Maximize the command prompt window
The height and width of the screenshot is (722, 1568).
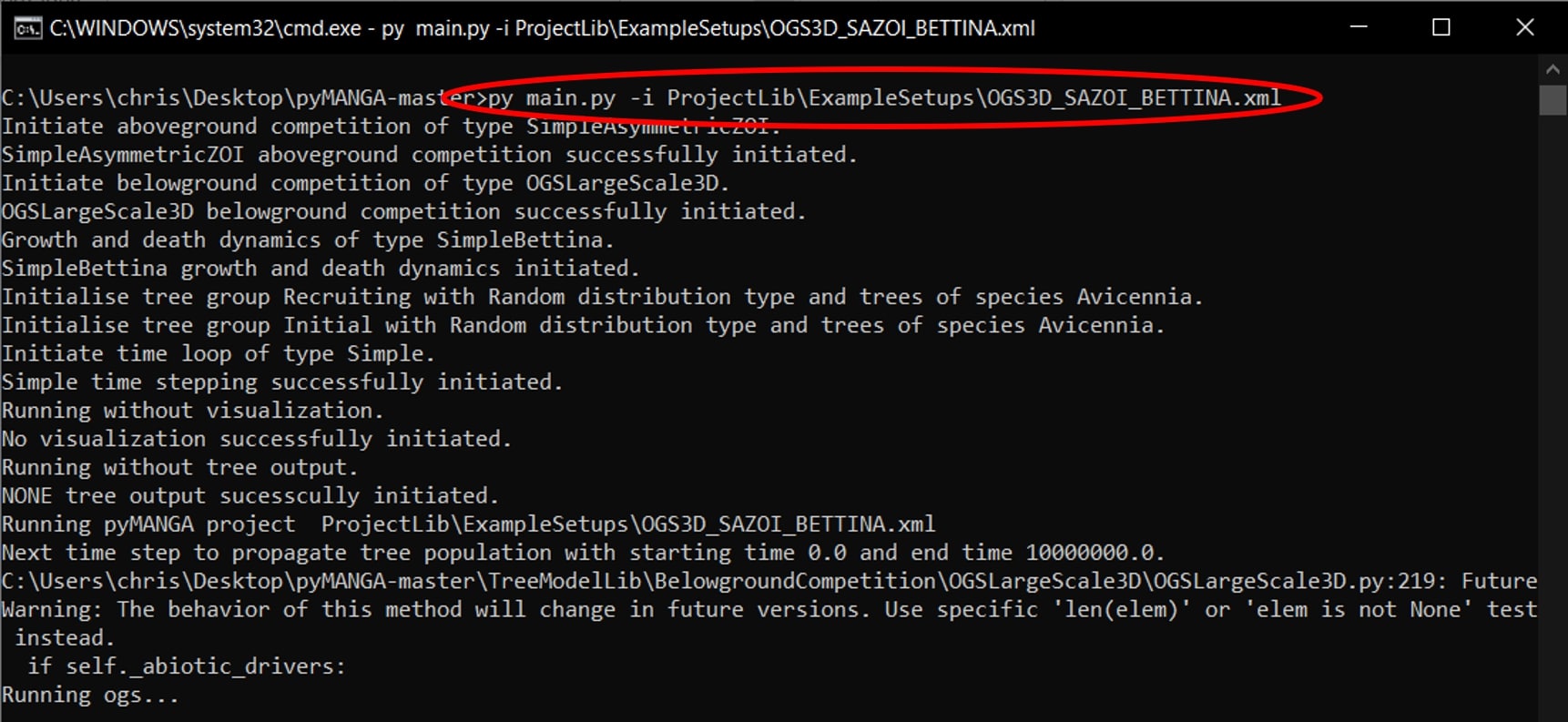click(1441, 27)
